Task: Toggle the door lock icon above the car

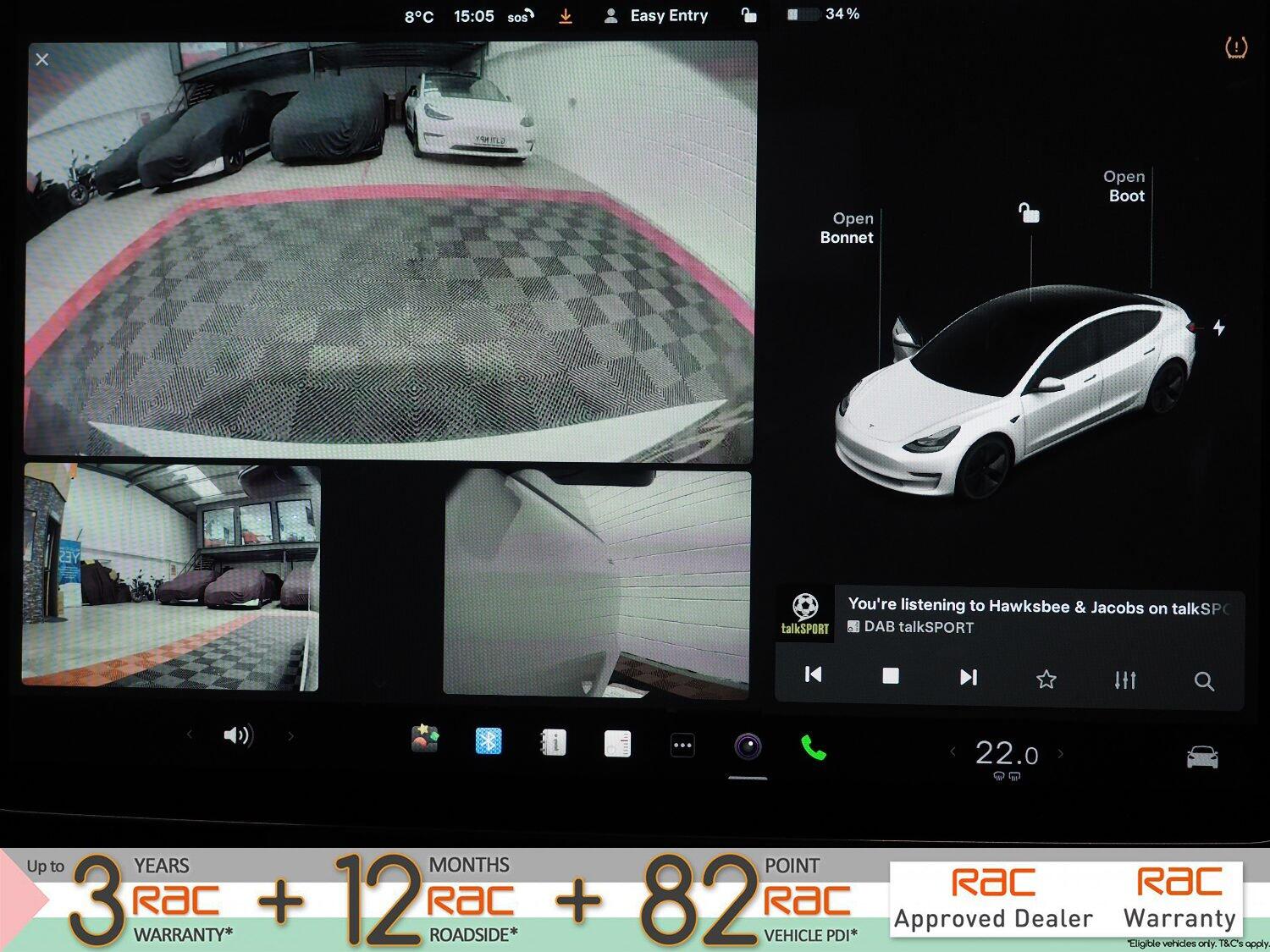Action: [x=1029, y=212]
